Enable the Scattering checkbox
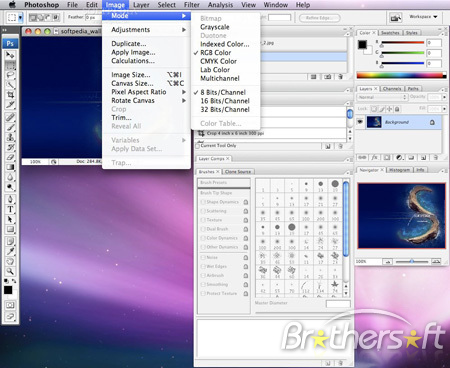The width and height of the screenshot is (450, 368). [203, 211]
